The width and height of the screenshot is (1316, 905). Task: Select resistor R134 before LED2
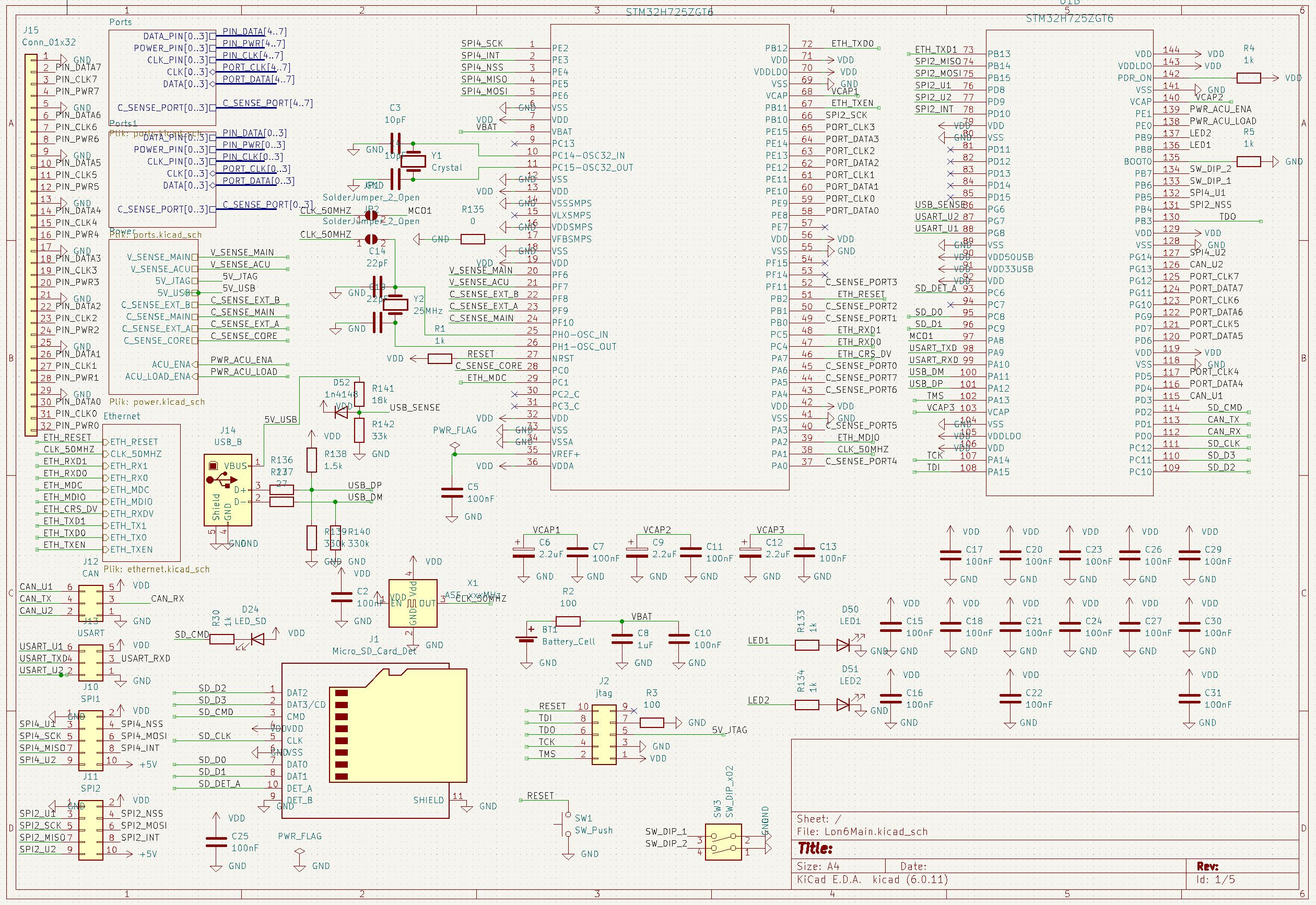coord(807,705)
